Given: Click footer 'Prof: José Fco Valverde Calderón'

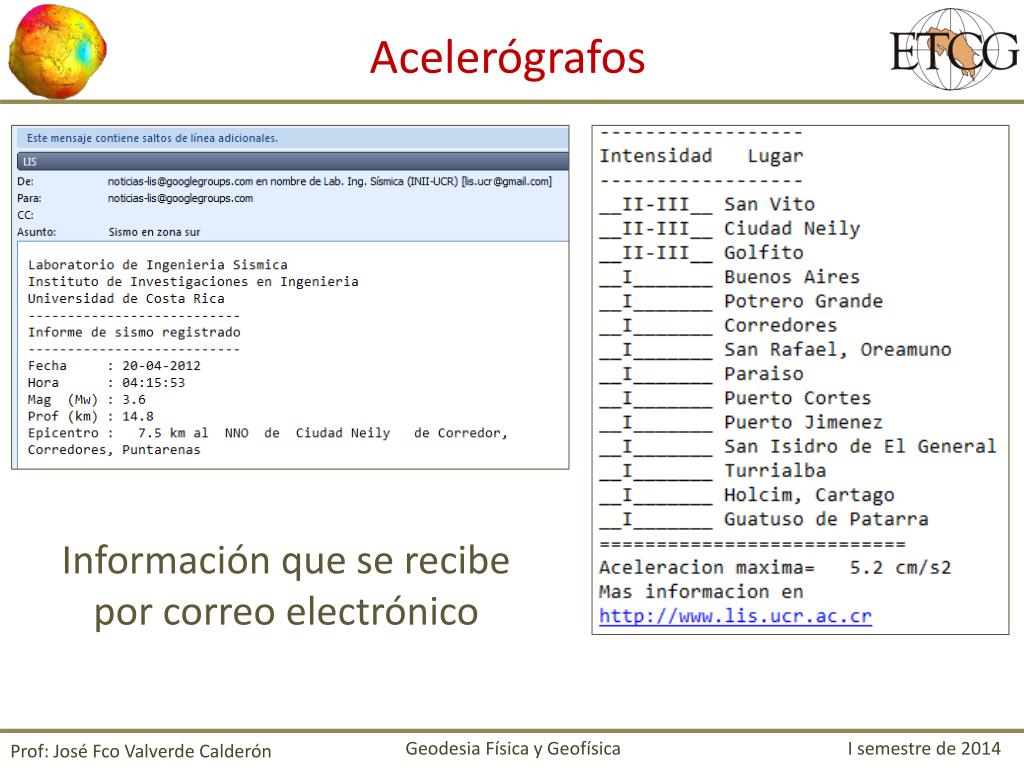Looking at the screenshot, I should [x=141, y=751].
